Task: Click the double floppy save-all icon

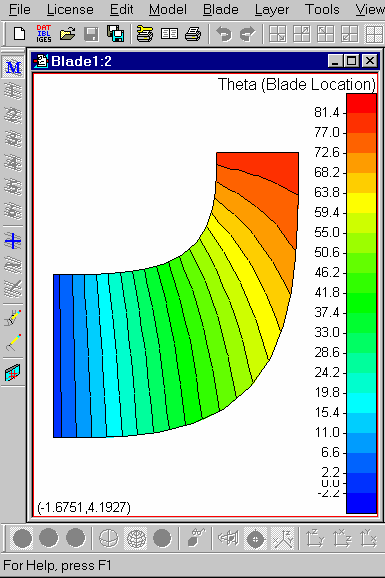Action: point(115,34)
